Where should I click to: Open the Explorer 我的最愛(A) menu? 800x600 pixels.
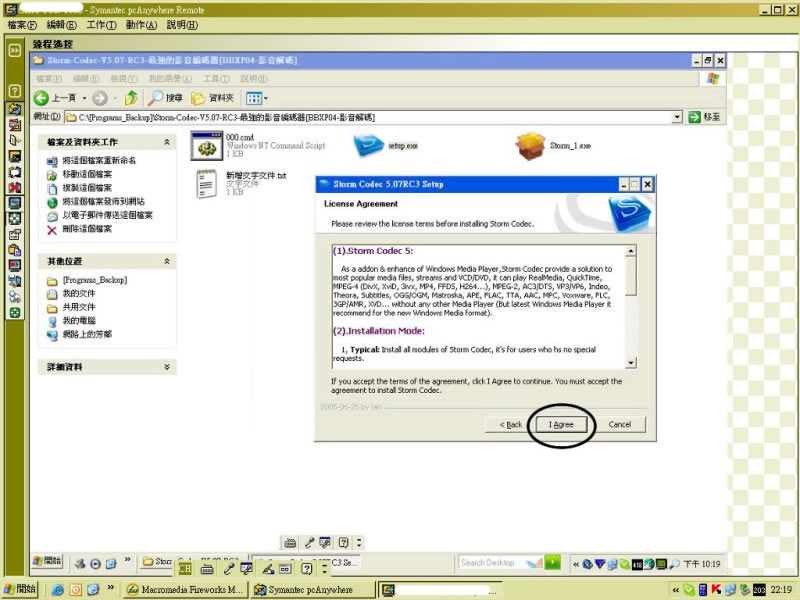[170, 79]
